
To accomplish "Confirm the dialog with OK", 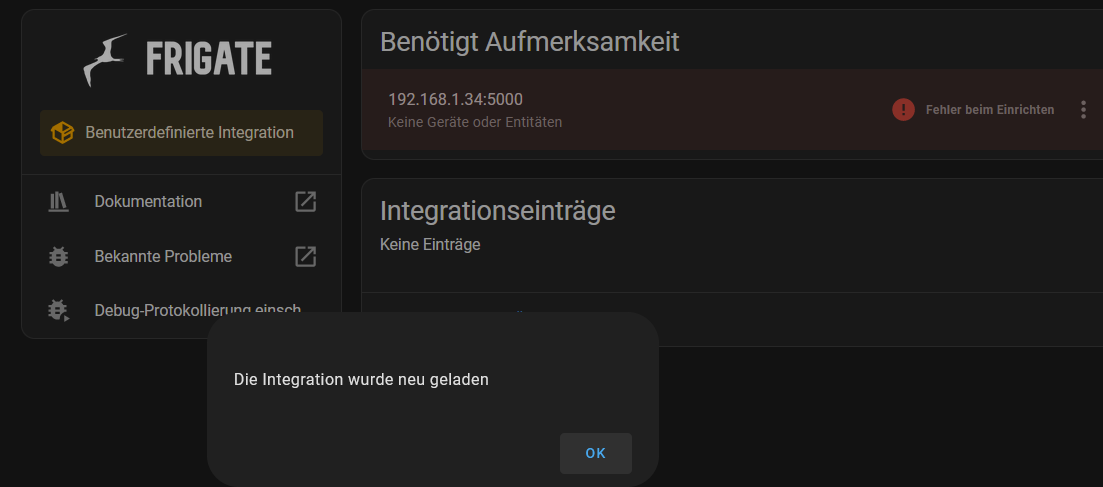I will point(596,453).
